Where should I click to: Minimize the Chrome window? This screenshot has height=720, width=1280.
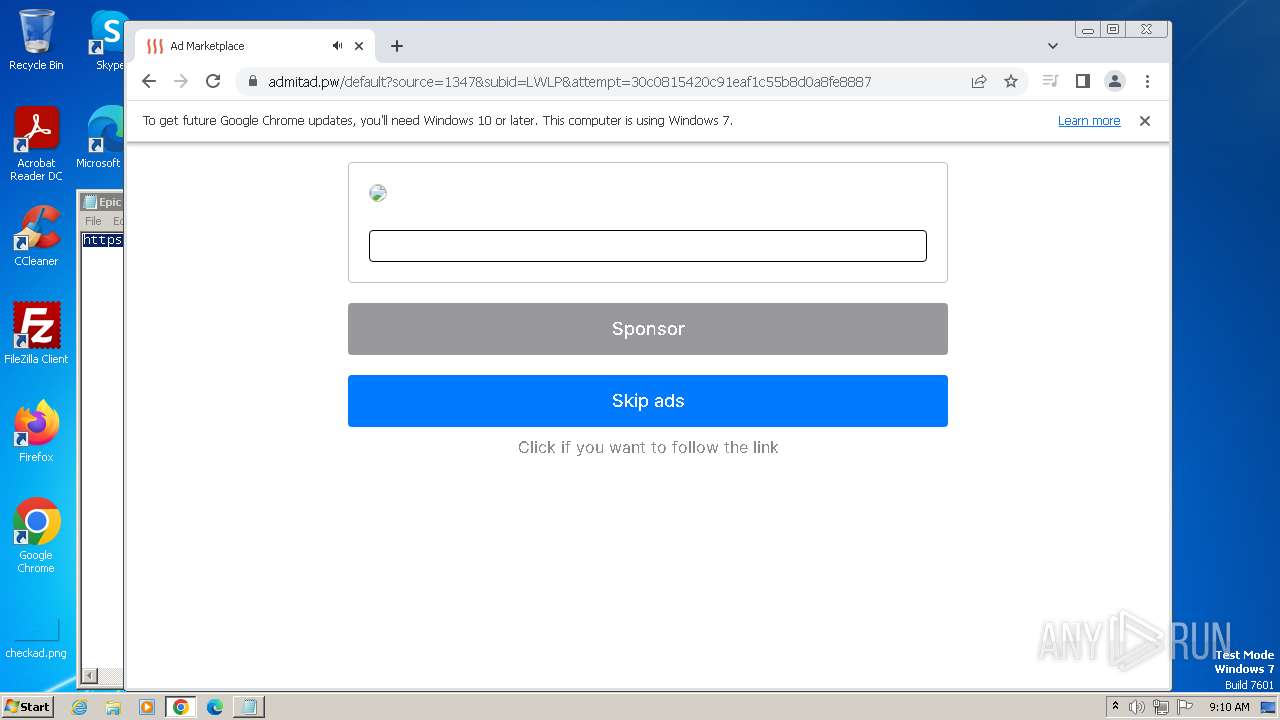pos(1088,30)
